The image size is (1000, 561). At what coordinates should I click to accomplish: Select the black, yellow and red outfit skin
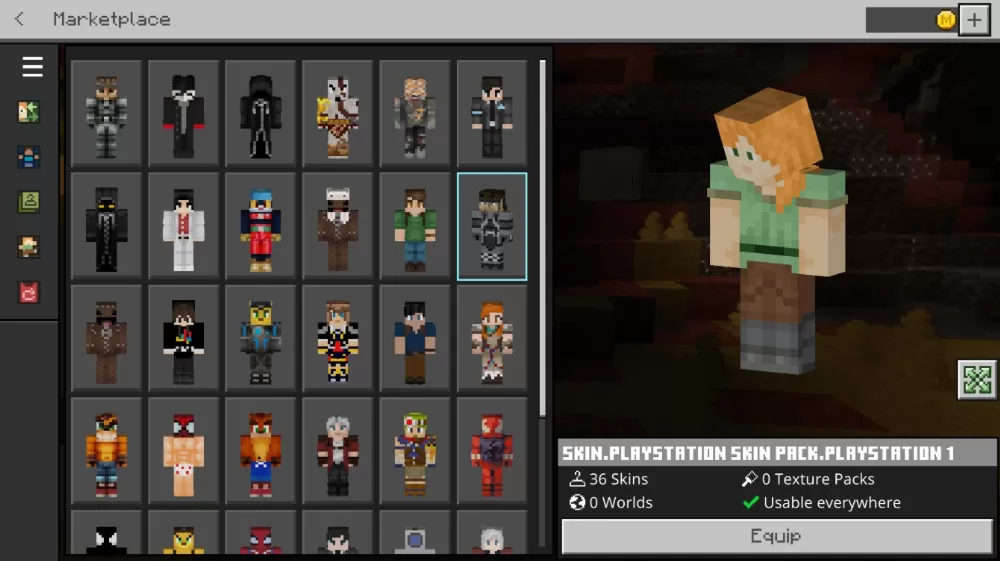(337, 339)
